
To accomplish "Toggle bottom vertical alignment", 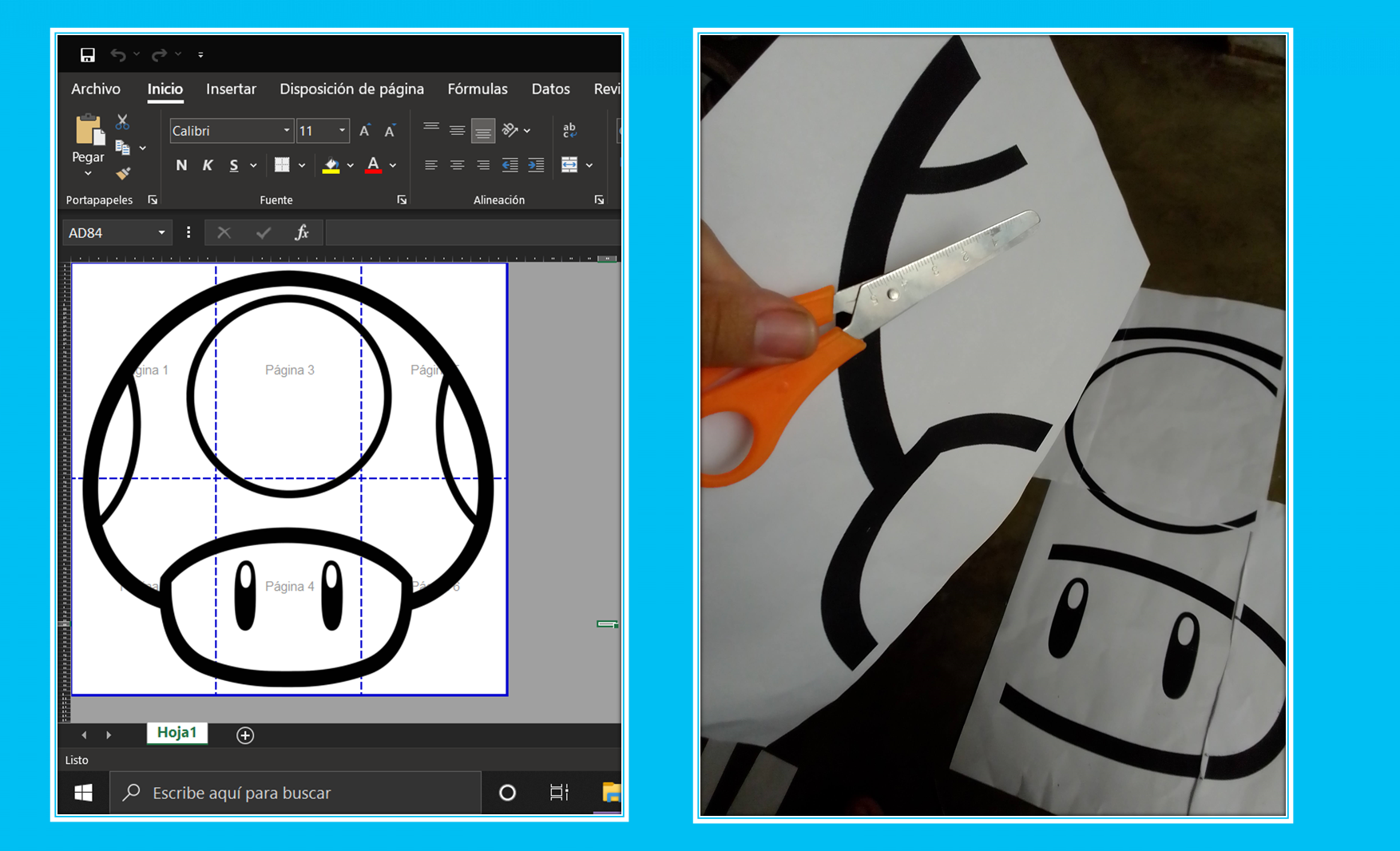I will click(483, 130).
